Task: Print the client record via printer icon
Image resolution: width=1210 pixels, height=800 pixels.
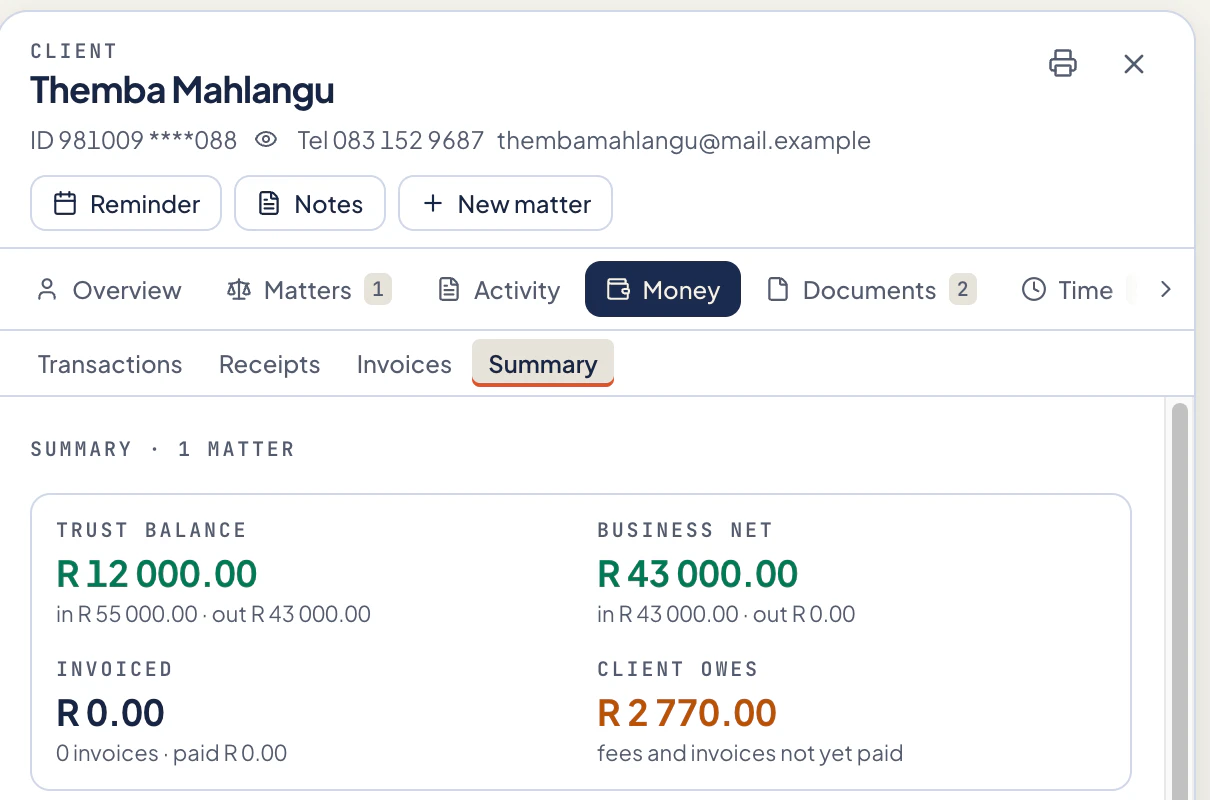Action: [x=1063, y=64]
